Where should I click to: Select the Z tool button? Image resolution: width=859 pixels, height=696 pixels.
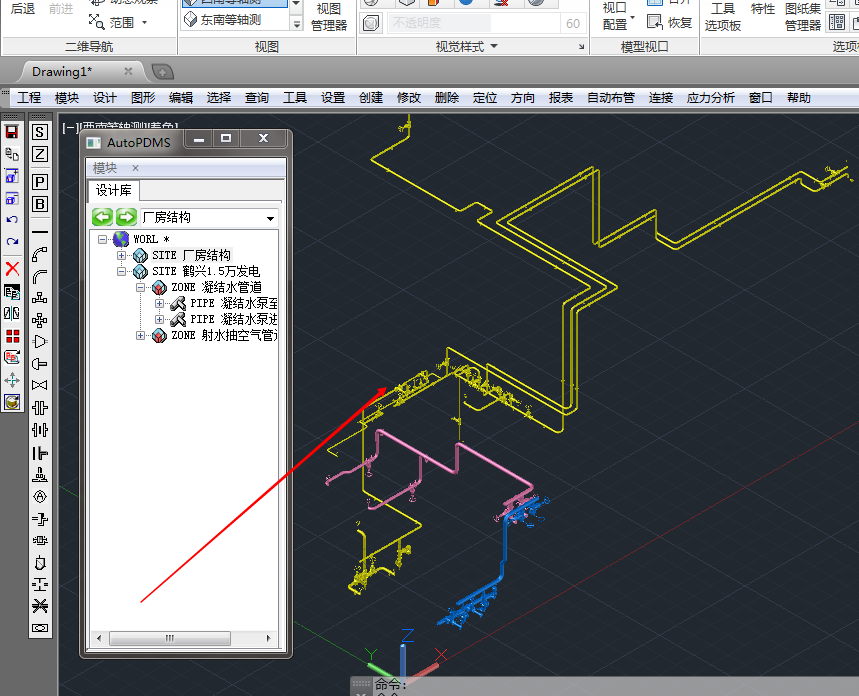click(40, 154)
